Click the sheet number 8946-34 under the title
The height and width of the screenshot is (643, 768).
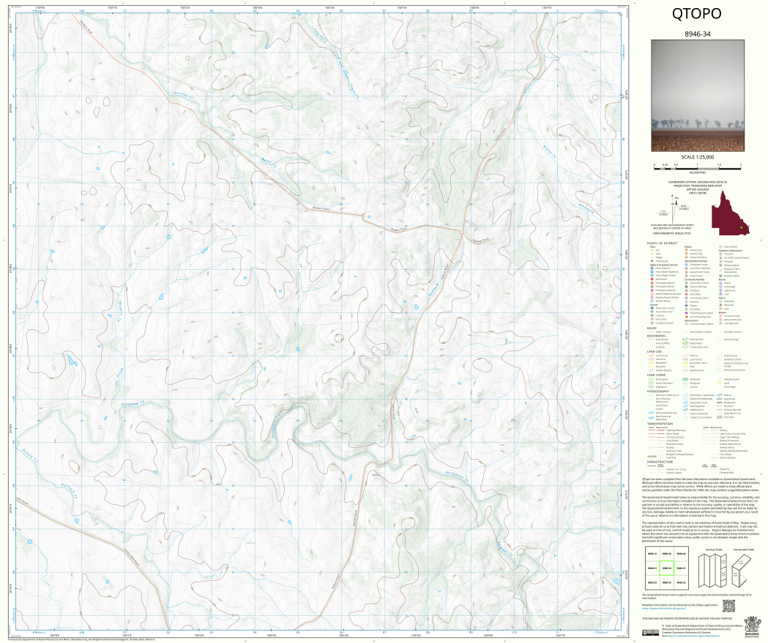pos(697,34)
